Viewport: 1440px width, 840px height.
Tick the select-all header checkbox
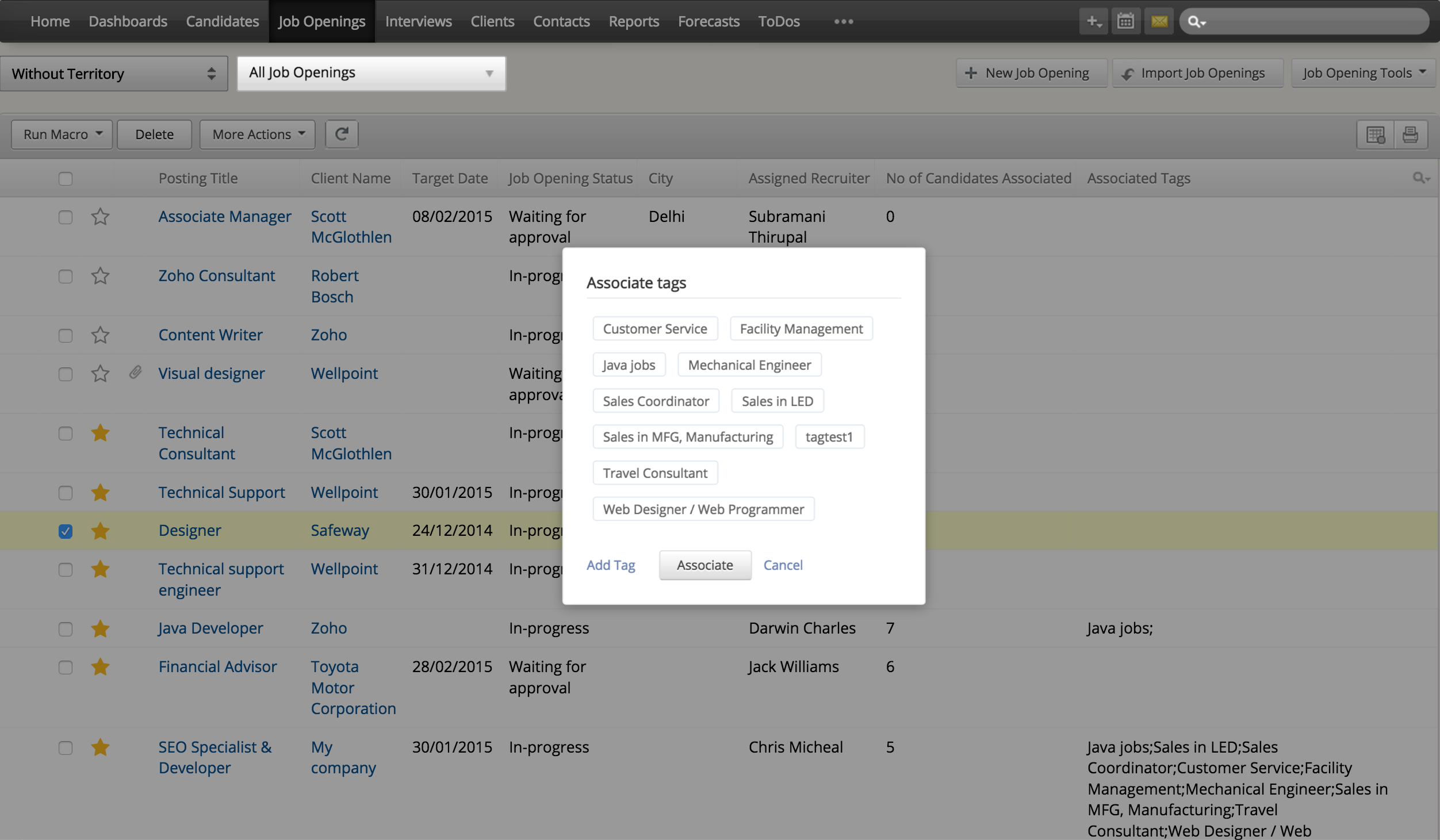coord(66,179)
